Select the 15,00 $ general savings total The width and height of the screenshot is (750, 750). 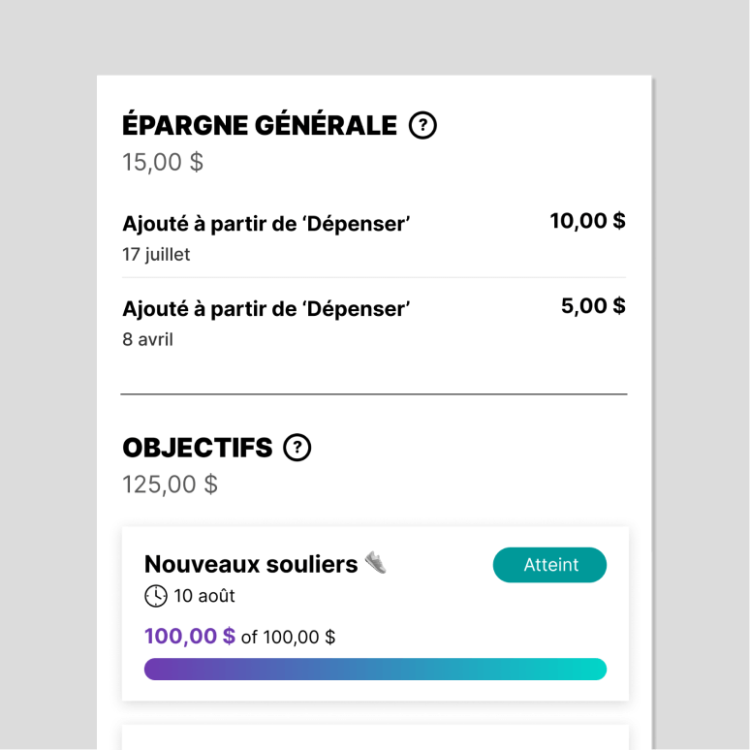pos(163,162)
